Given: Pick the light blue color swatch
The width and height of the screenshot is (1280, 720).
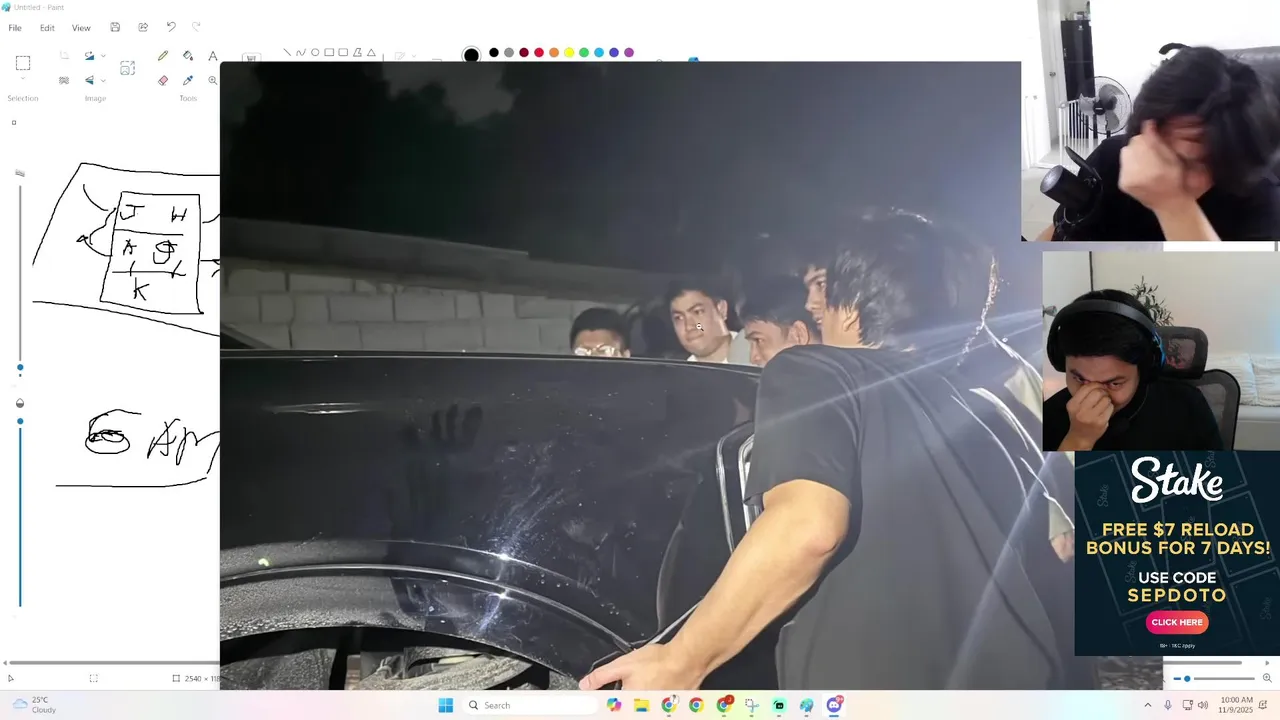Looking at the screenshot, I should (599, 52).
